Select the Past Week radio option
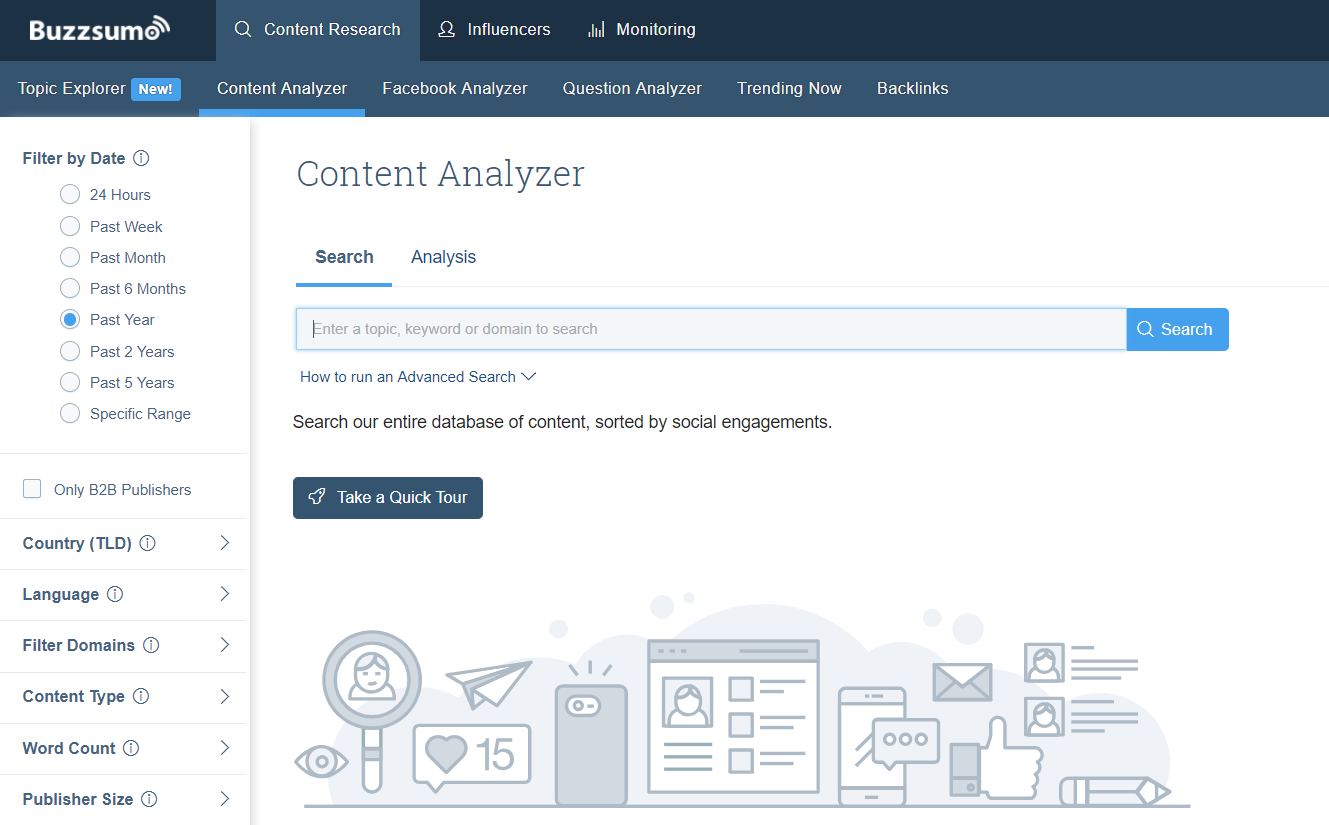Viewport: 1329px width, 825px height. pos(70,226)
